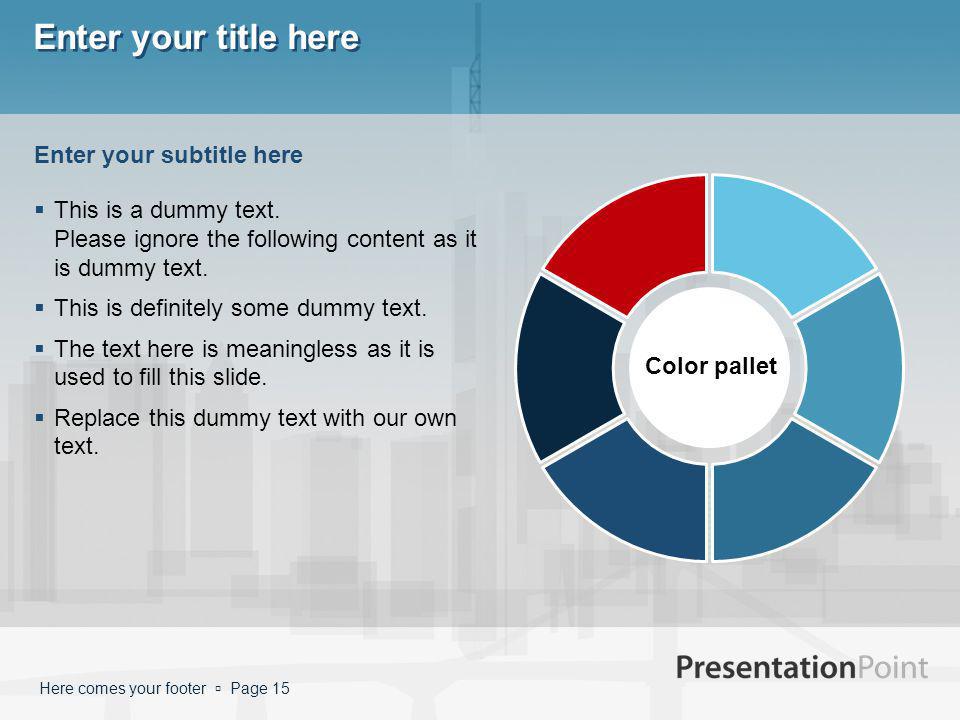This screenshot has height=720, width=960.
Task: Click the footer separator square icon
Action: pos(219,689)
